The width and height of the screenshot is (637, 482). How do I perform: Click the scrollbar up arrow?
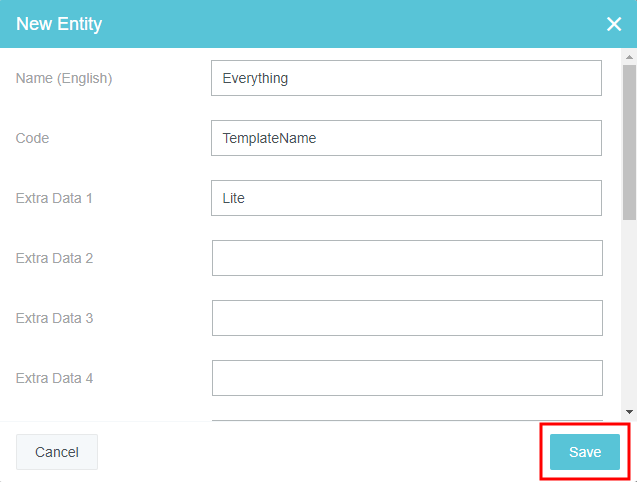click(629, 57)
